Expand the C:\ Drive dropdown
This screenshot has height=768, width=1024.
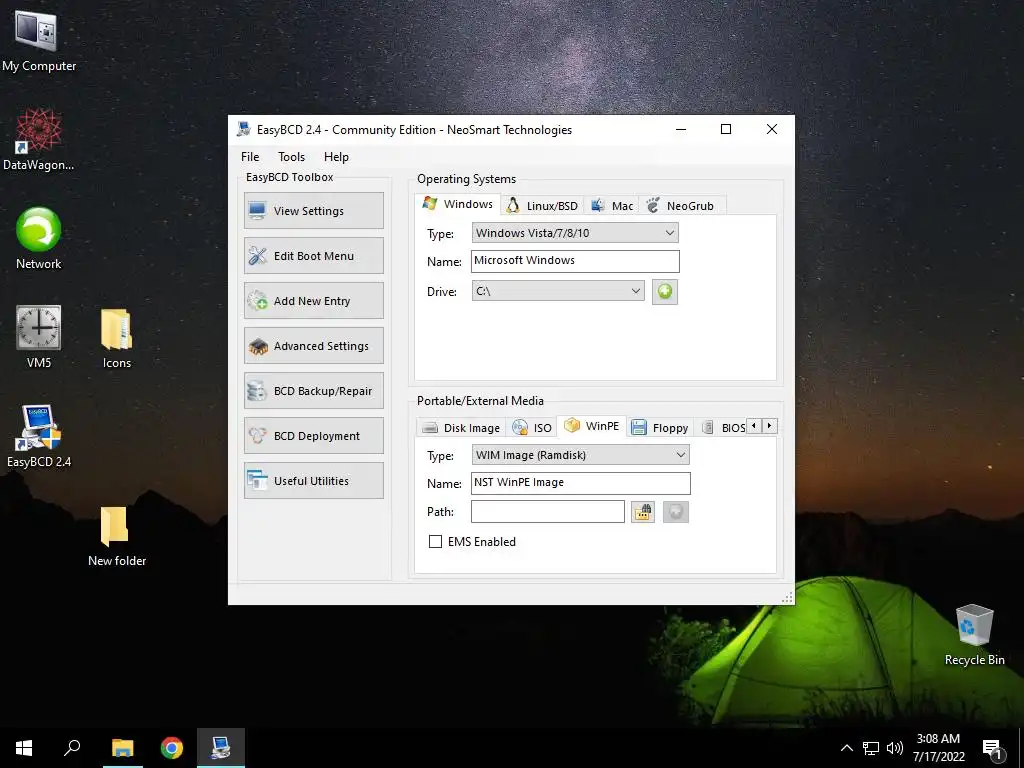pos(558,291)
